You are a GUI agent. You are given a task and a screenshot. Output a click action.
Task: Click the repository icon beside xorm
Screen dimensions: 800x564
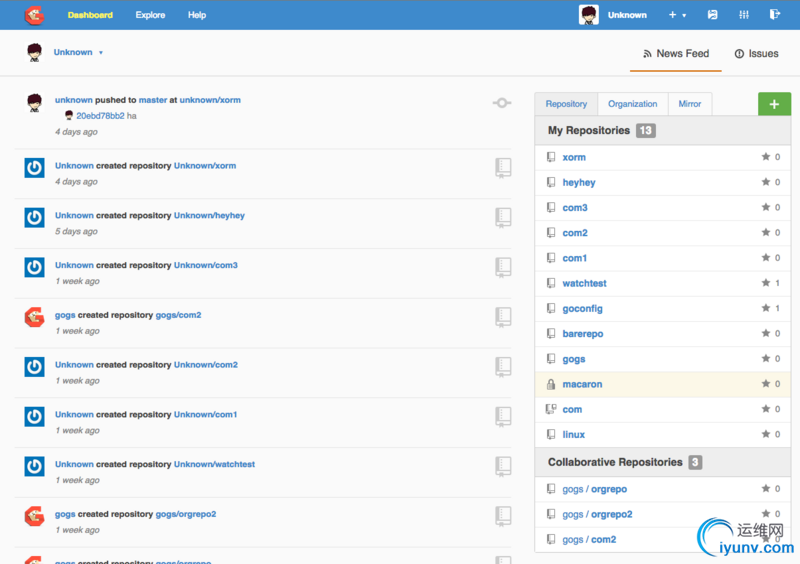click(551, 157)
